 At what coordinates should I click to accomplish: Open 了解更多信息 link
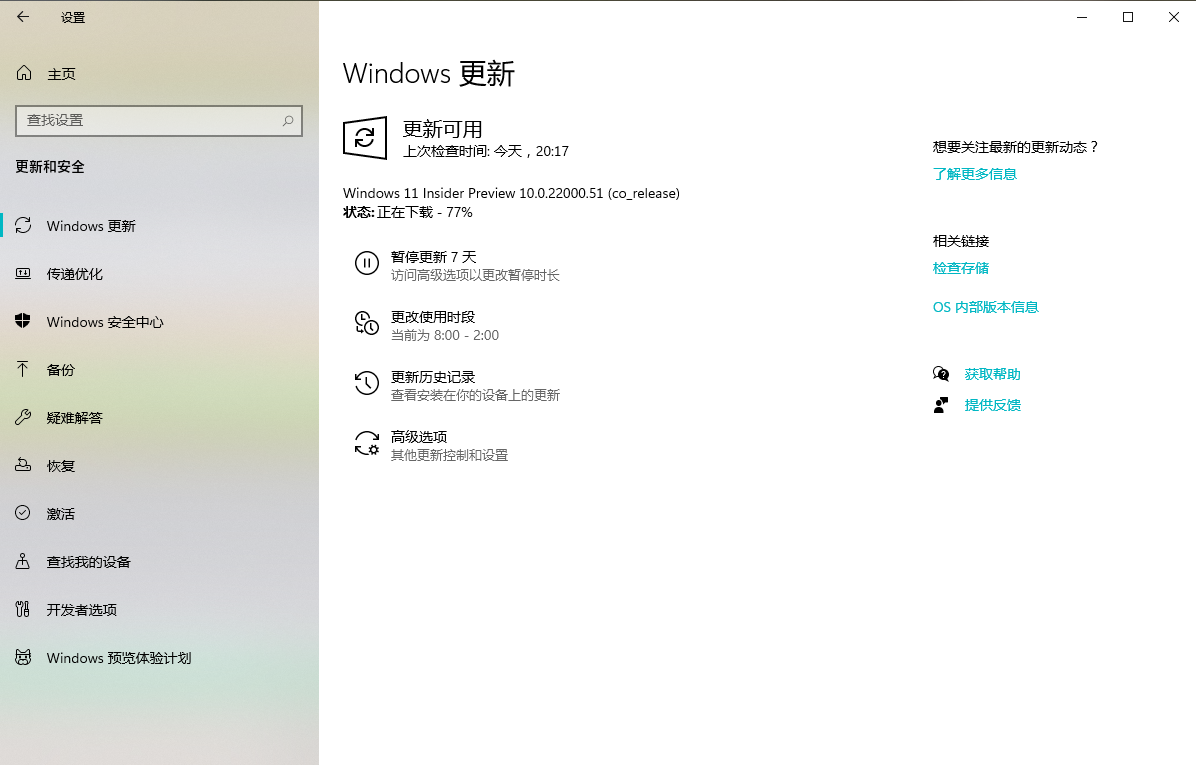point(975,174)
